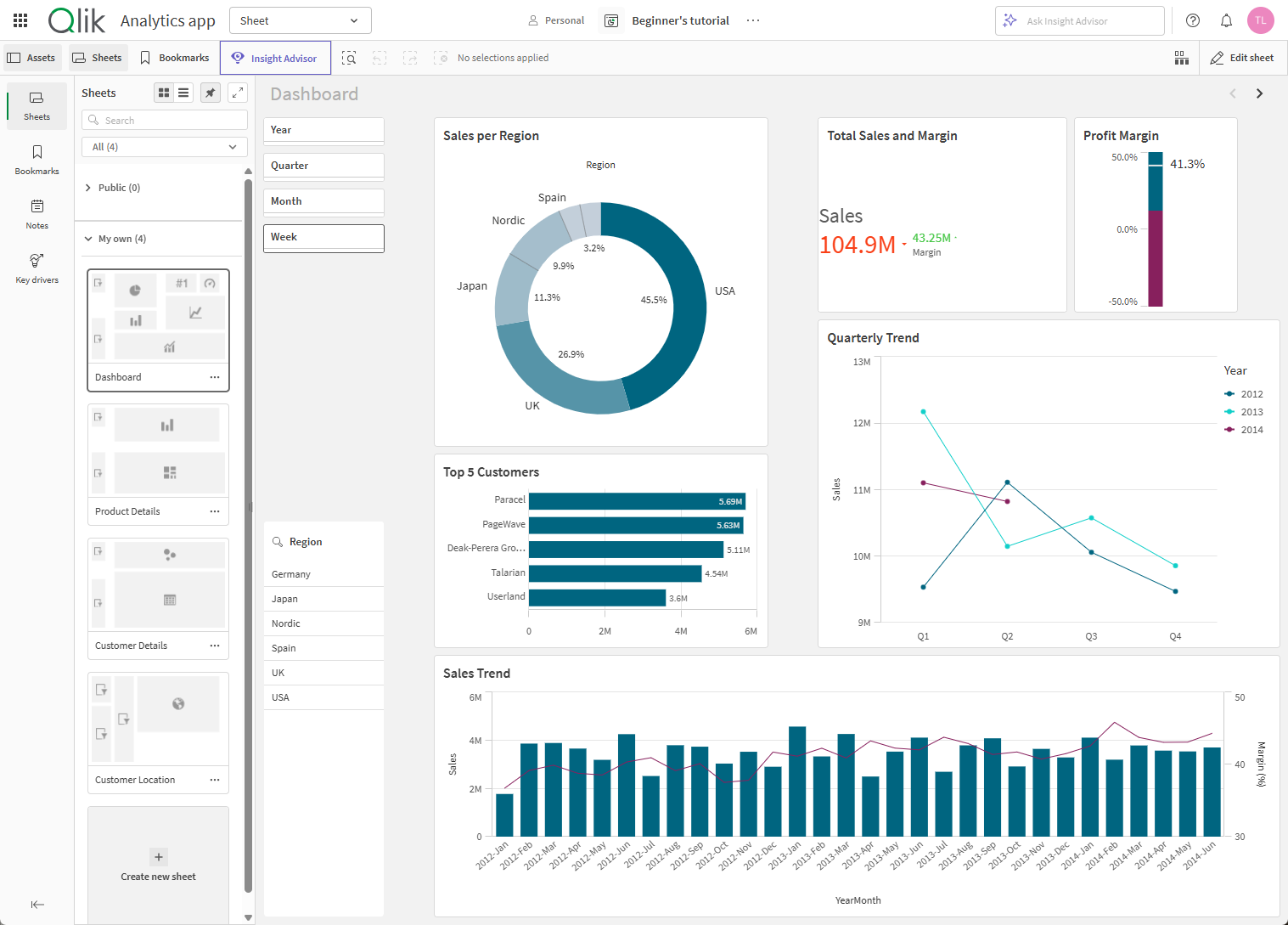Viewport: 1288px width, 925px height.
Task: Switch sheets panel to list view
Action: [x=184, y=92]
